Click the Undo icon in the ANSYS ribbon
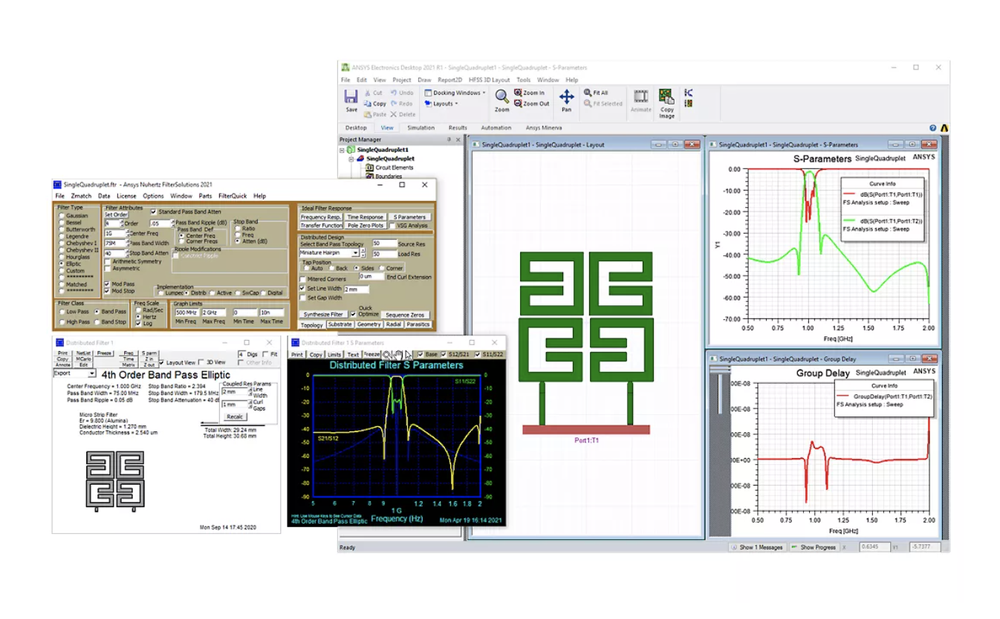The width and height of the screenshot is (1000, 619). [393, 93]
